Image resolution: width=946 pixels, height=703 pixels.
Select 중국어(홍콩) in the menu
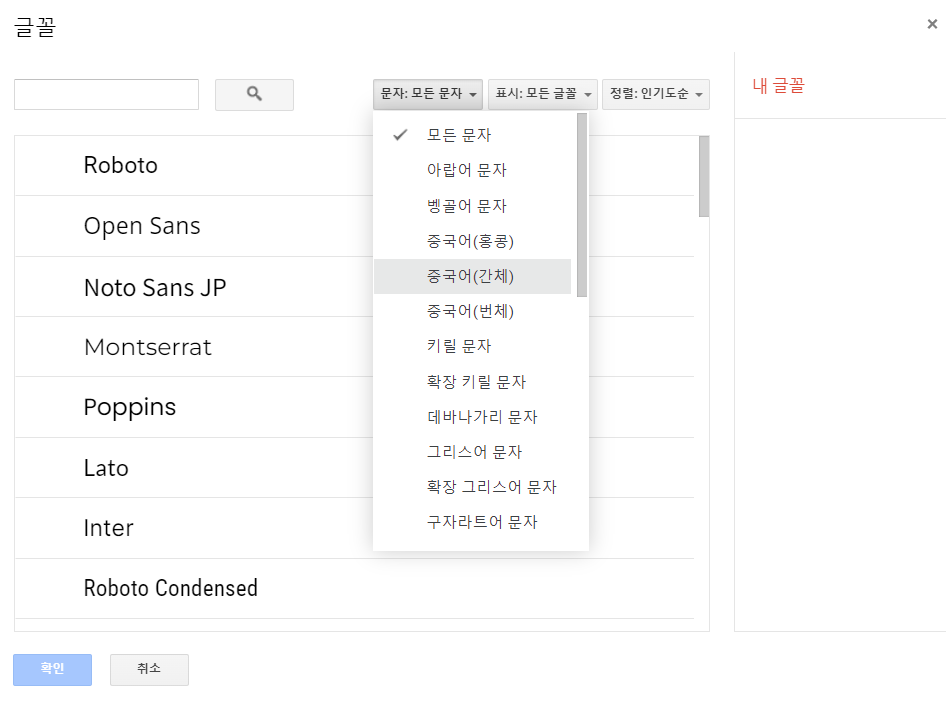point(472,241)
